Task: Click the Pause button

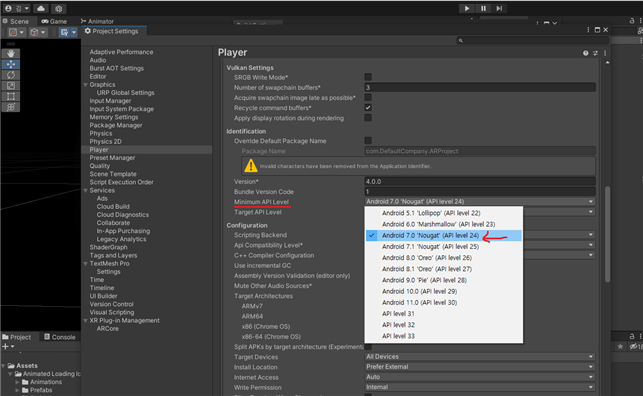Action: click(x=483, y=8)
